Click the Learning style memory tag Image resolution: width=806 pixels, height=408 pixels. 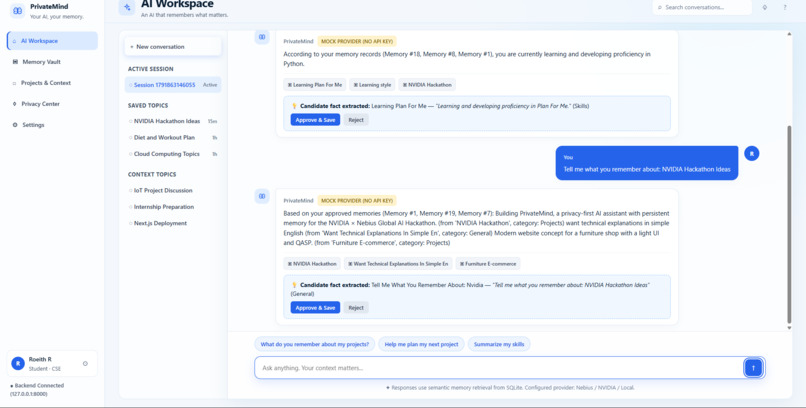coord(373,85)
